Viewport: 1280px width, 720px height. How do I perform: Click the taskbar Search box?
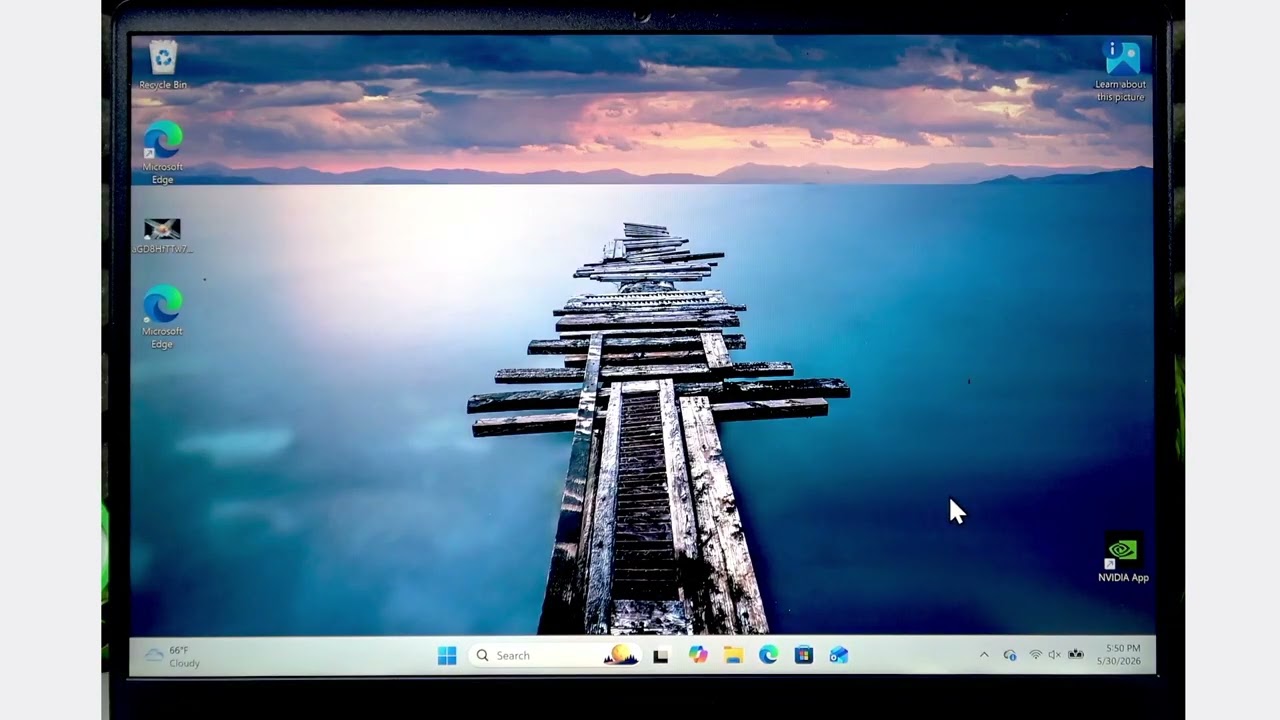point(555,656)
